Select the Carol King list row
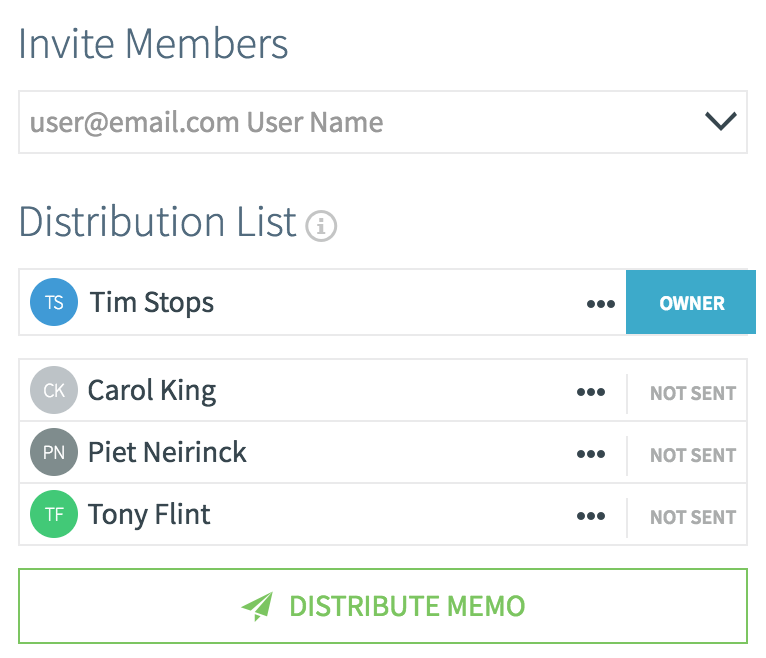 383,390
